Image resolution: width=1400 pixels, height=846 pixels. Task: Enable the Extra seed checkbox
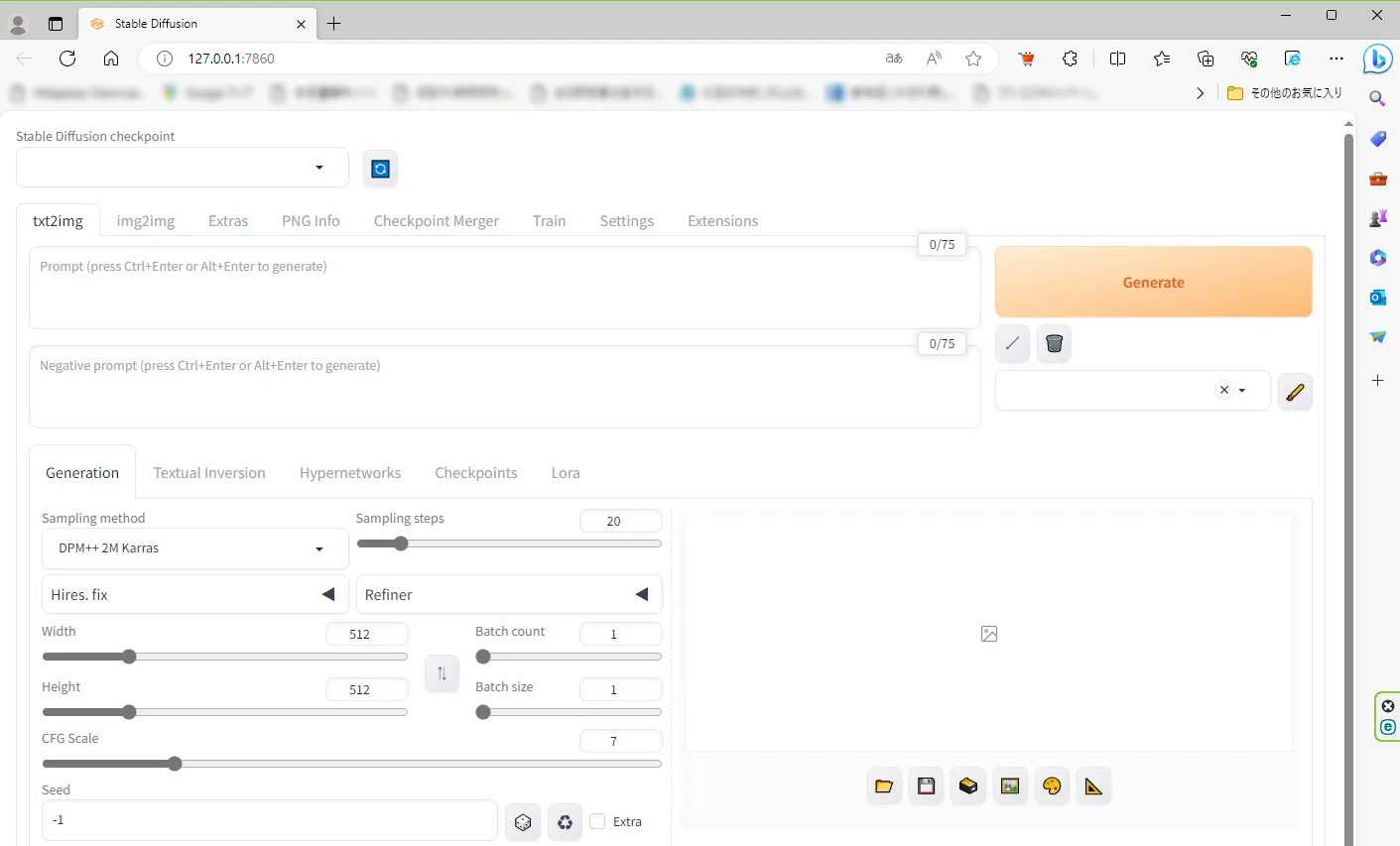coord(597,821)
